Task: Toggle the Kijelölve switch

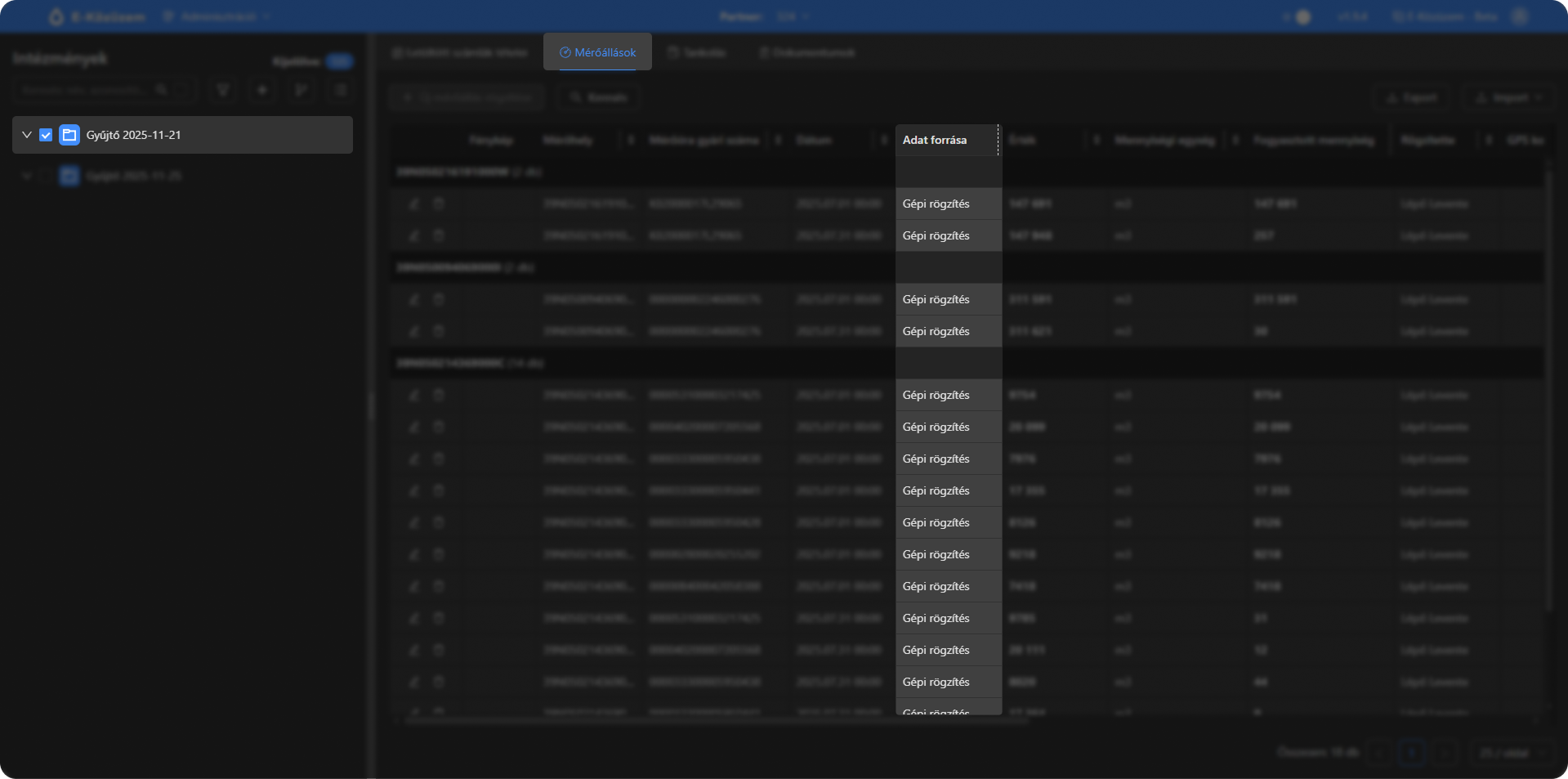Action: tap(339, 61)
